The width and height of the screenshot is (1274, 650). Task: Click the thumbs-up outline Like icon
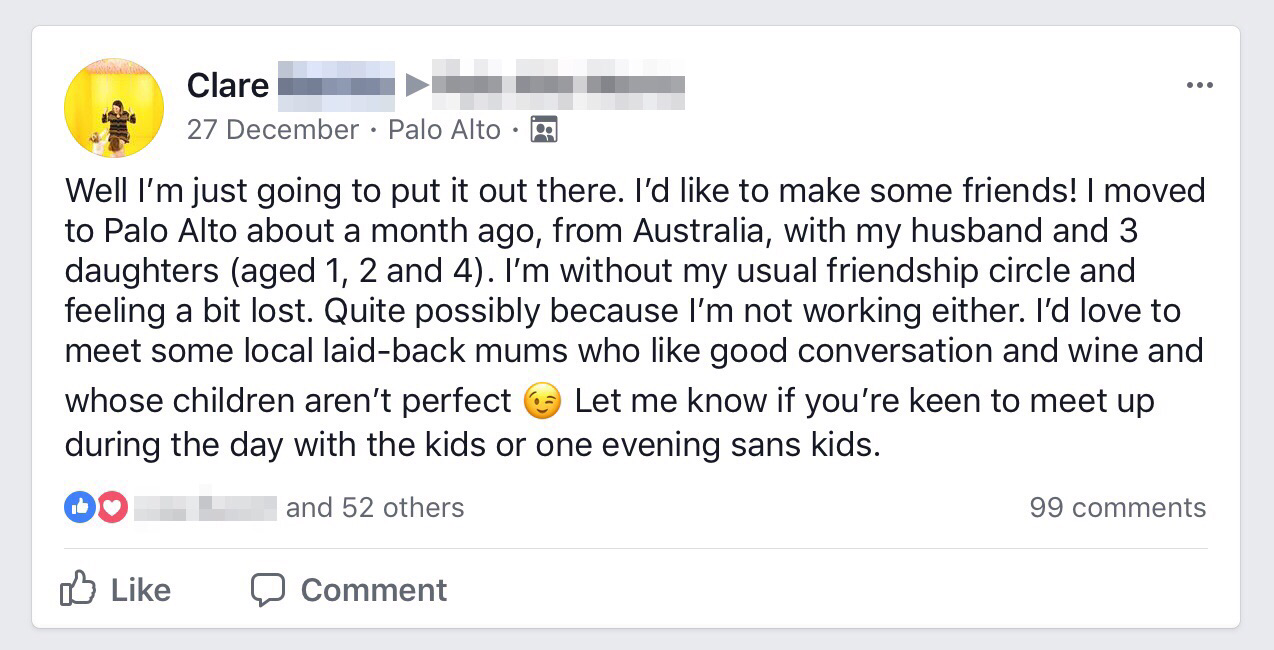[x=77, y=589]
